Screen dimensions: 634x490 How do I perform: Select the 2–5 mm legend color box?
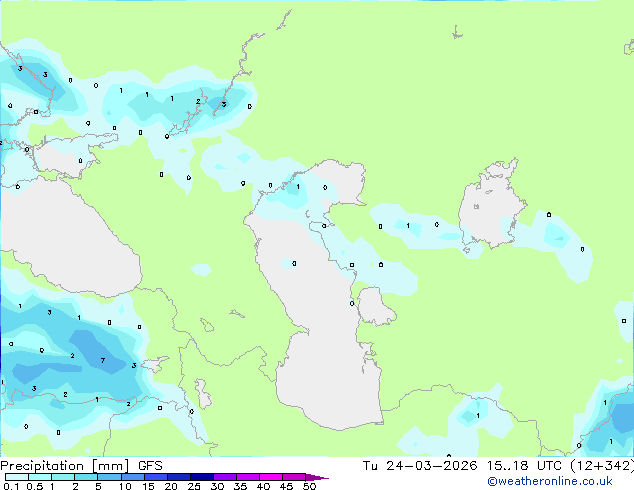(x=86, y=477)
